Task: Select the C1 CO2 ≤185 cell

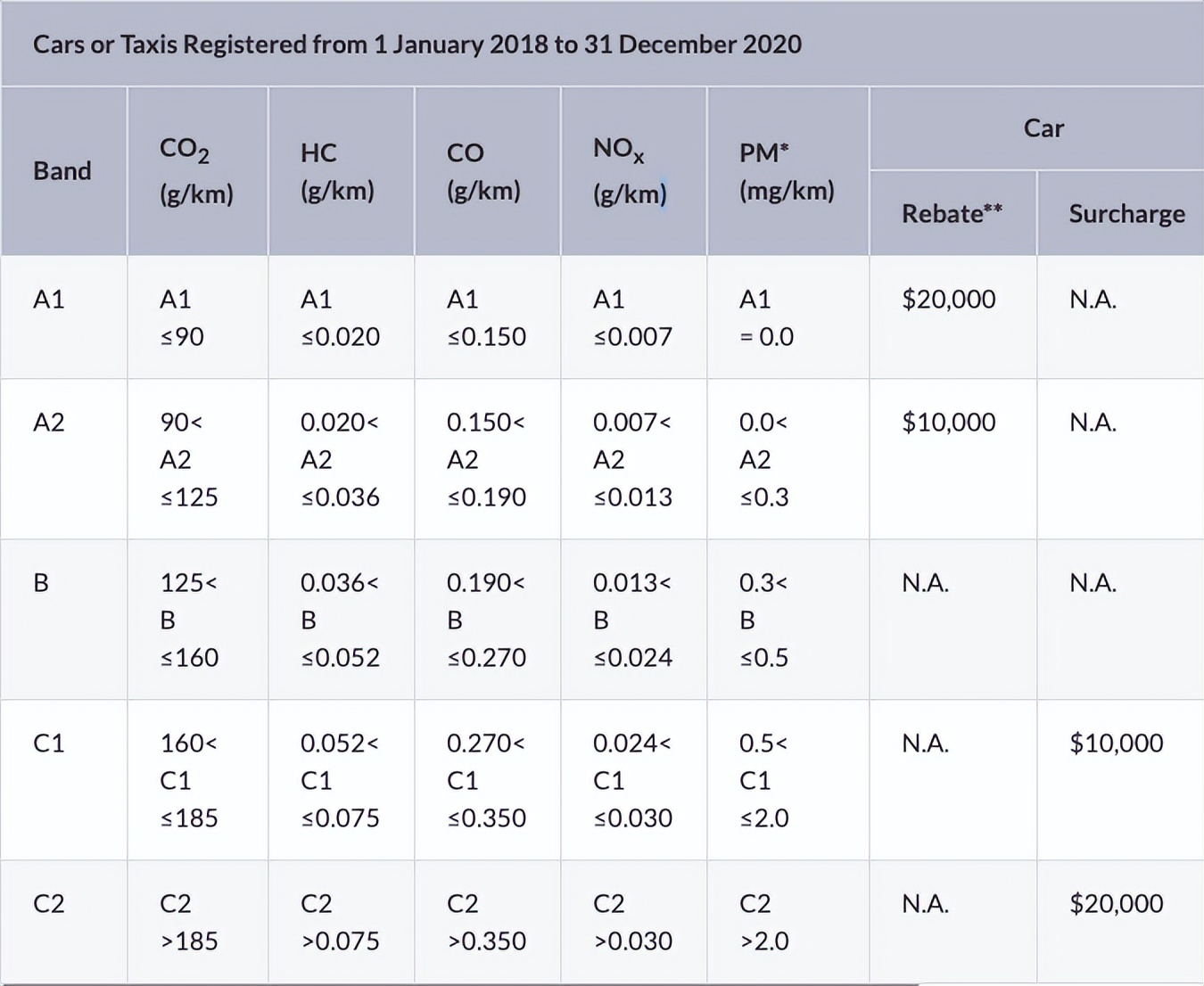Action: point(189,780)
